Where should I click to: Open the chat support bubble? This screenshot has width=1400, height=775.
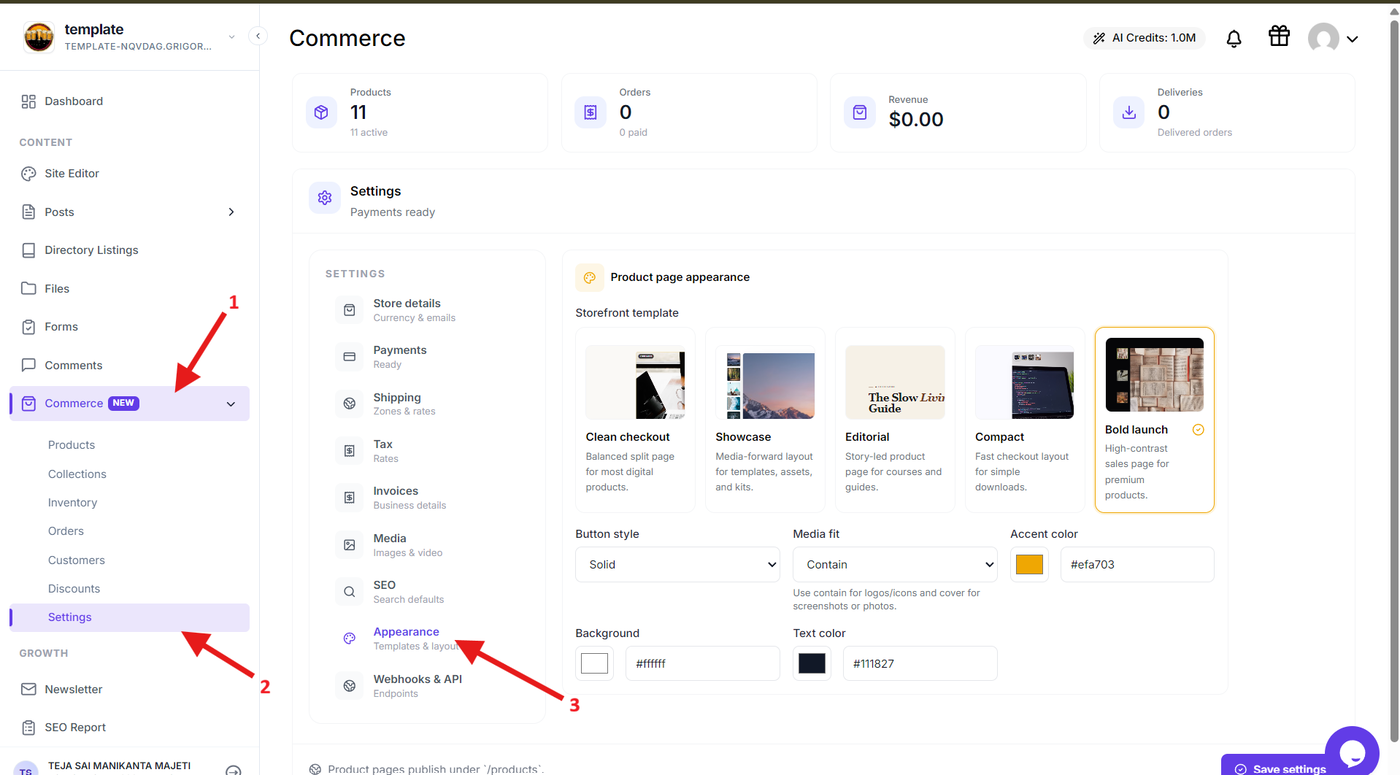(1352, 752)
